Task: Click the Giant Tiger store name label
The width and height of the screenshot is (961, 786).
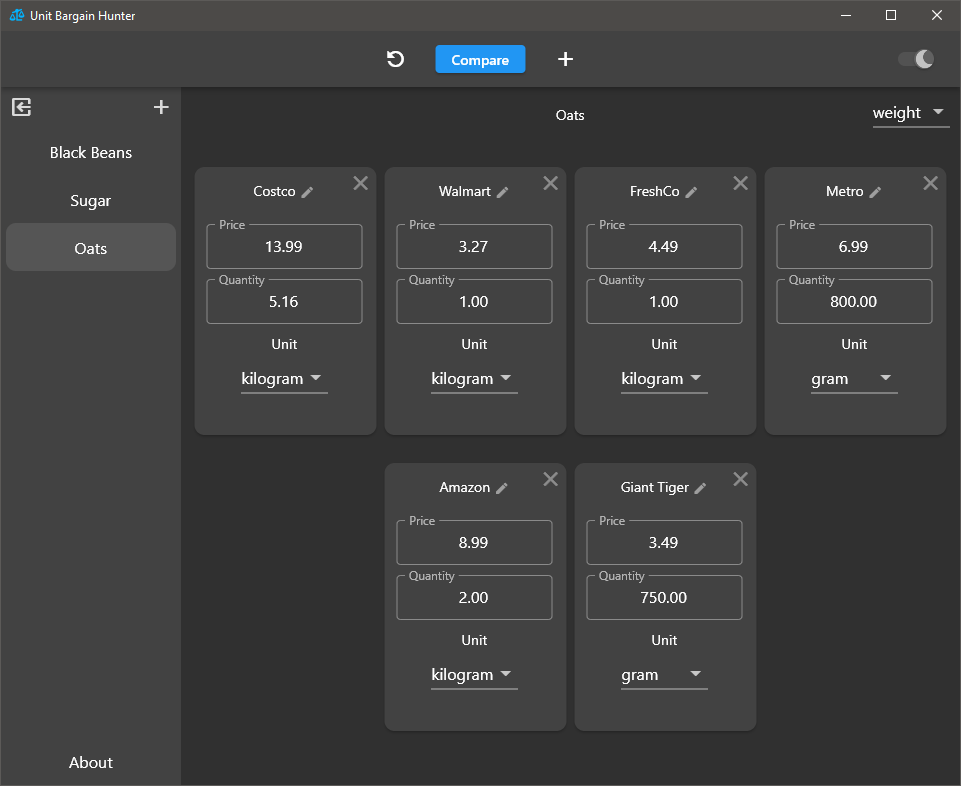Action: point(655,487)
